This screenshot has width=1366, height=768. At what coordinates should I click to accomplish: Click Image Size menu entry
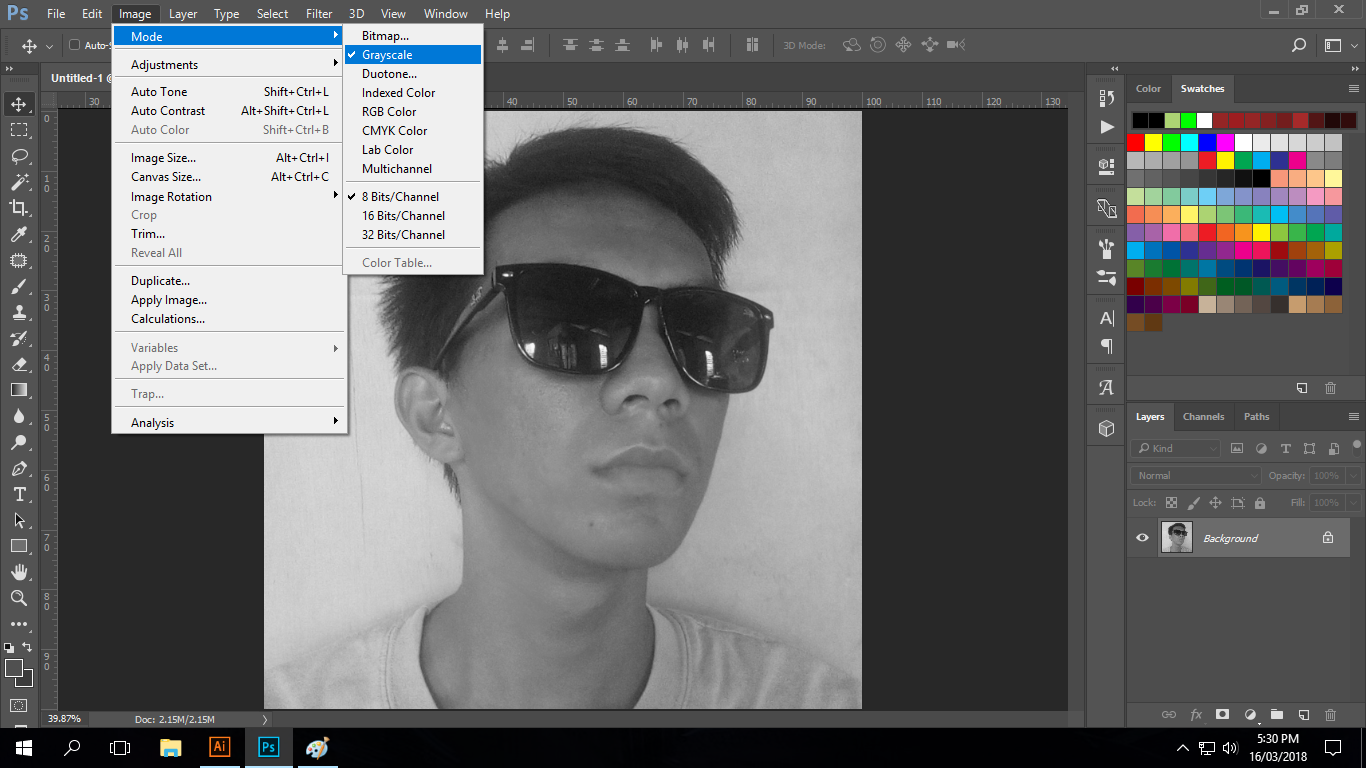click(229, 158)
